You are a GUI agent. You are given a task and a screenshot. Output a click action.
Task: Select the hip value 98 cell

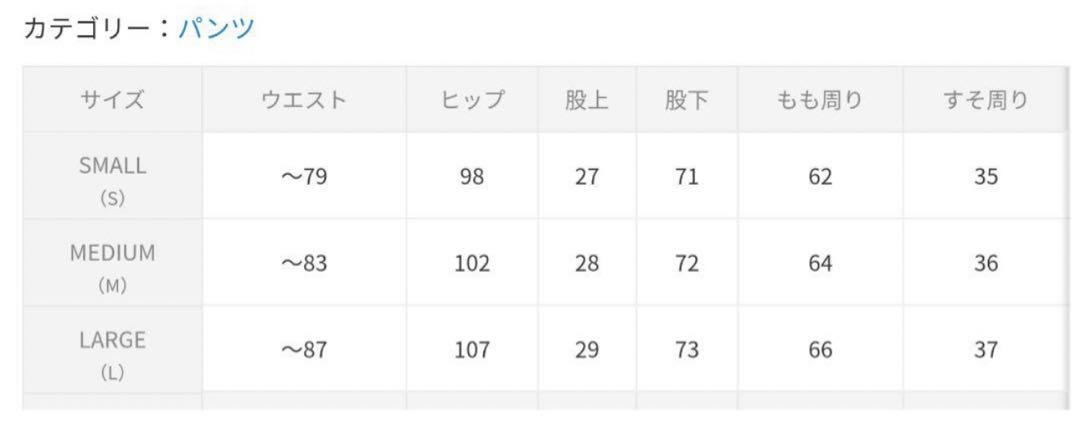coord(472,176)
